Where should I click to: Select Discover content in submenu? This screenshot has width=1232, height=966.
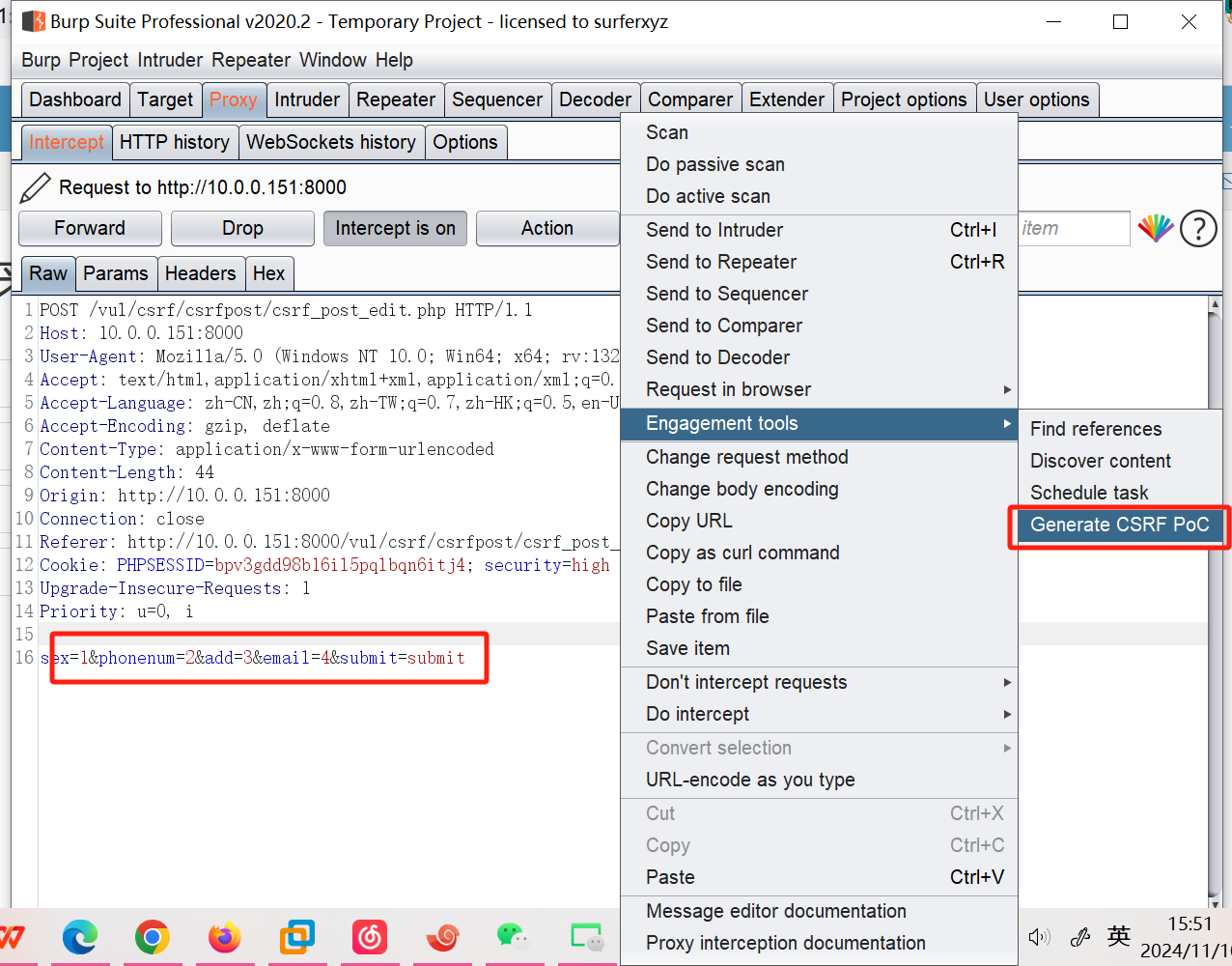pyautogui.click(x=1119, y=461)
